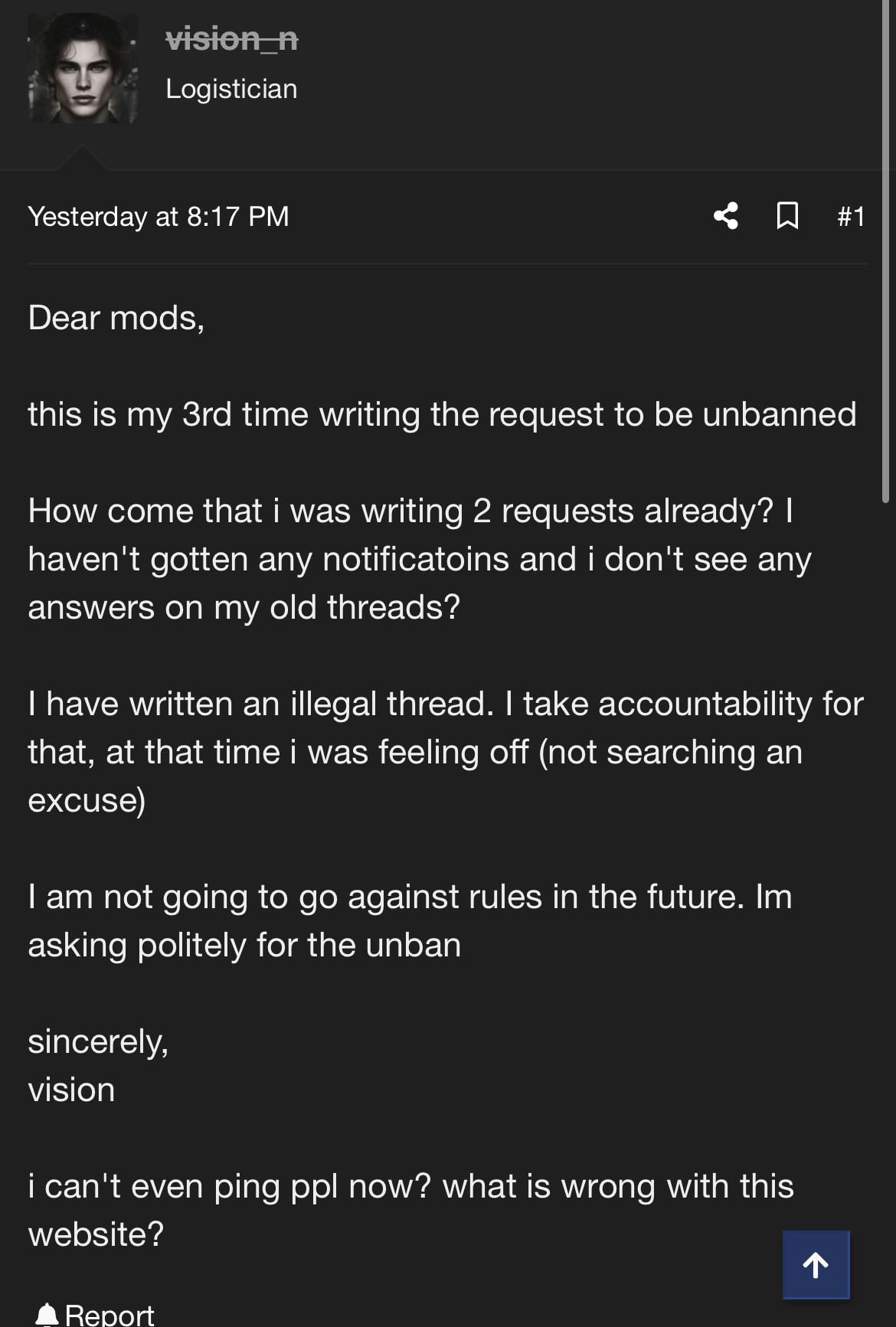
Task: Click the '3rd time writing the request' sentence
Action: (x=442, y=414)
